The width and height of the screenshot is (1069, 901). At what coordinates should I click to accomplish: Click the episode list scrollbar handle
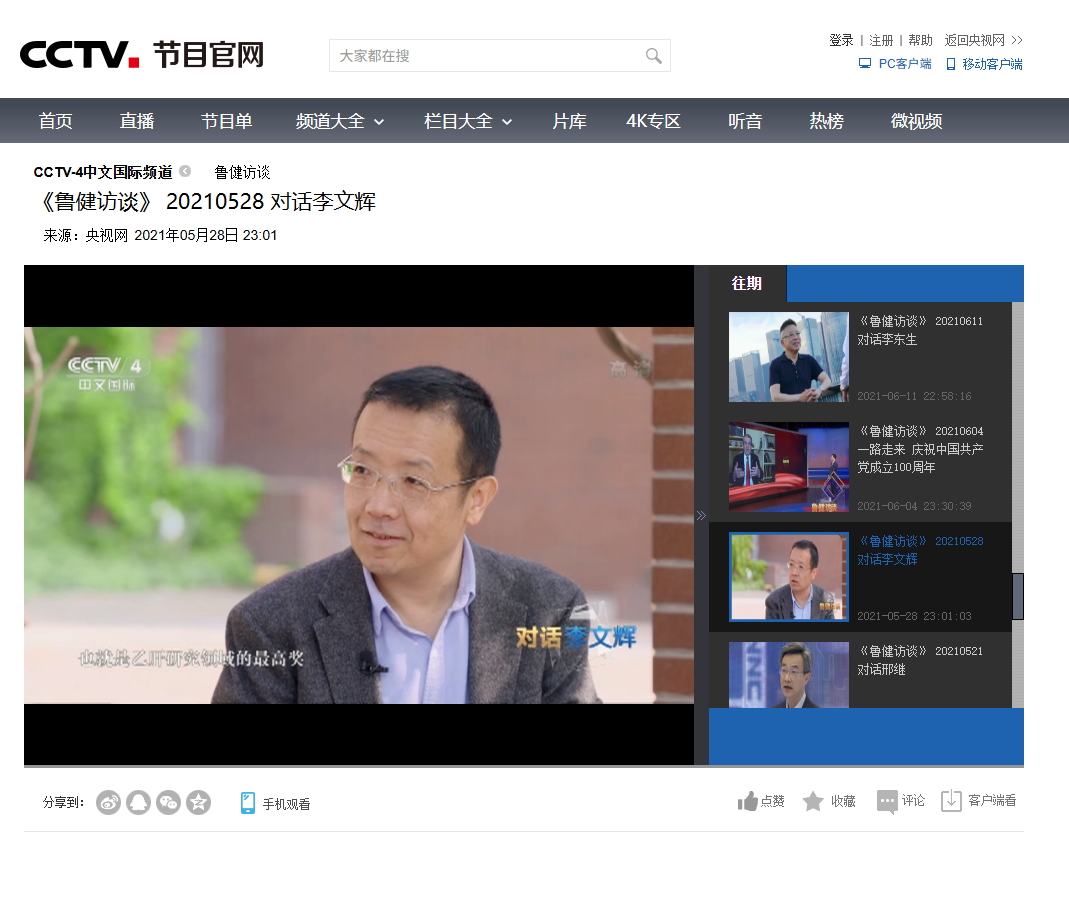pos(1018,596)
